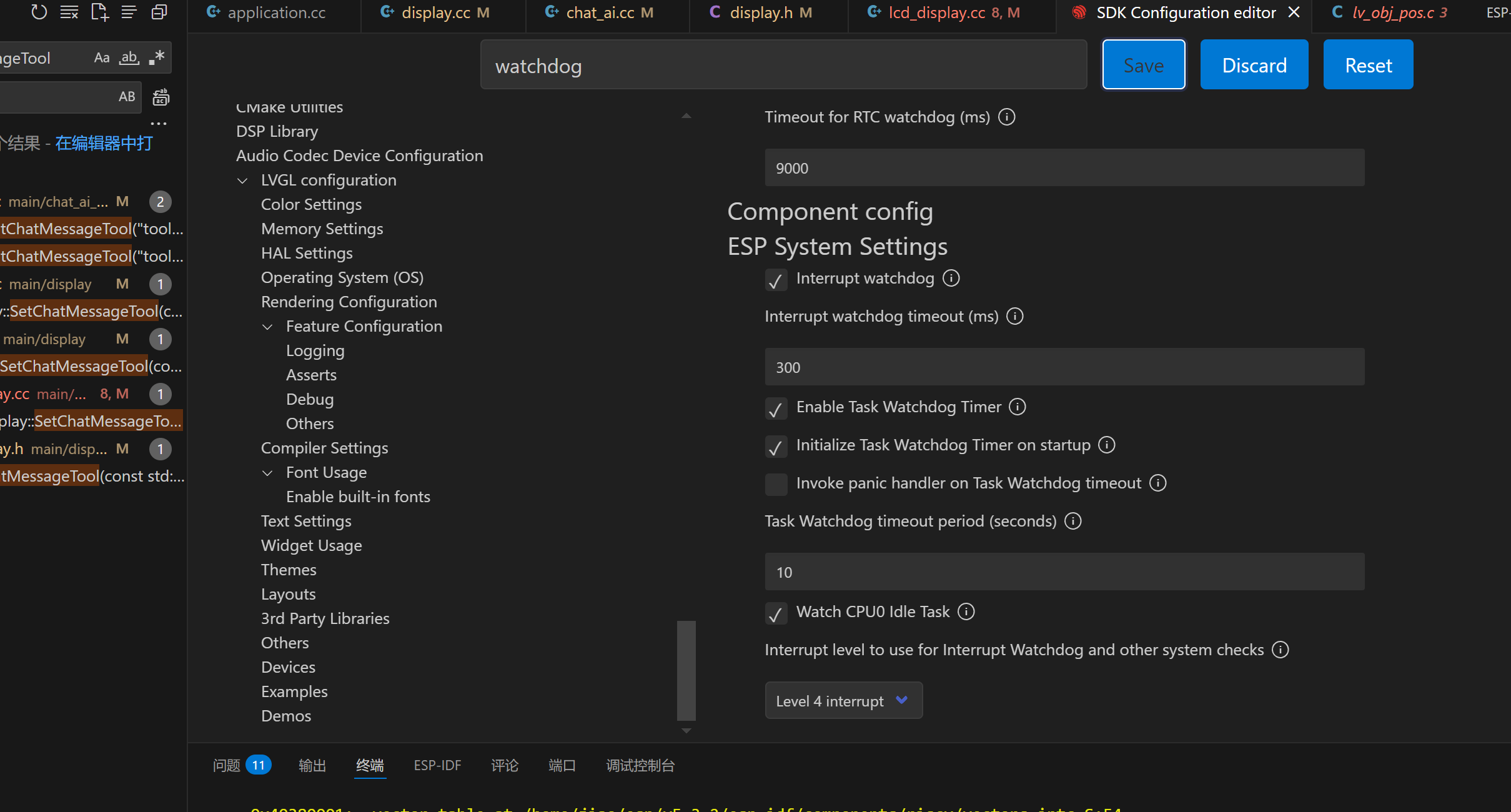1511x812 pixels.
Task: Click the collapse all results icon
Action: point(159,12)
